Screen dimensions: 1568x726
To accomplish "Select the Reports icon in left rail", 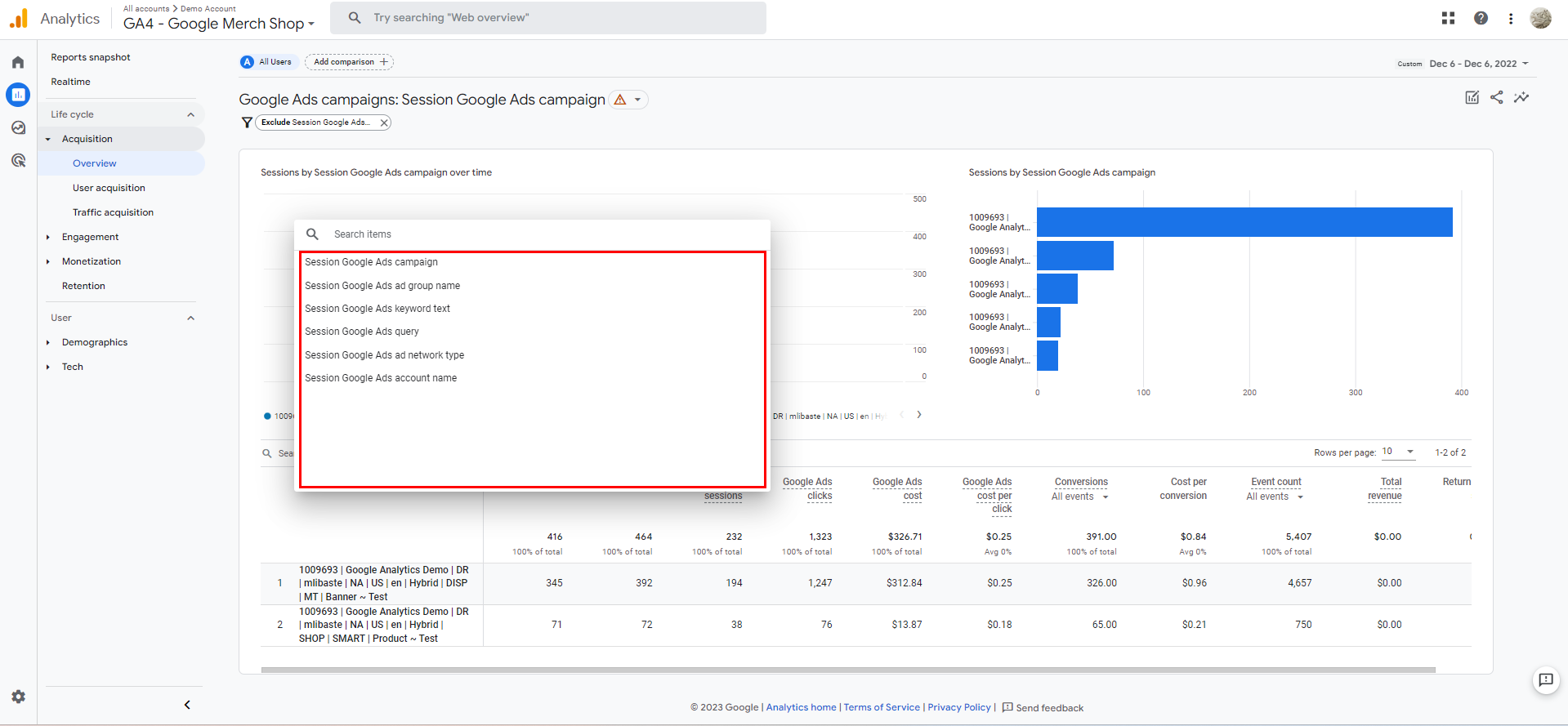I will click(x=18, y=95).
